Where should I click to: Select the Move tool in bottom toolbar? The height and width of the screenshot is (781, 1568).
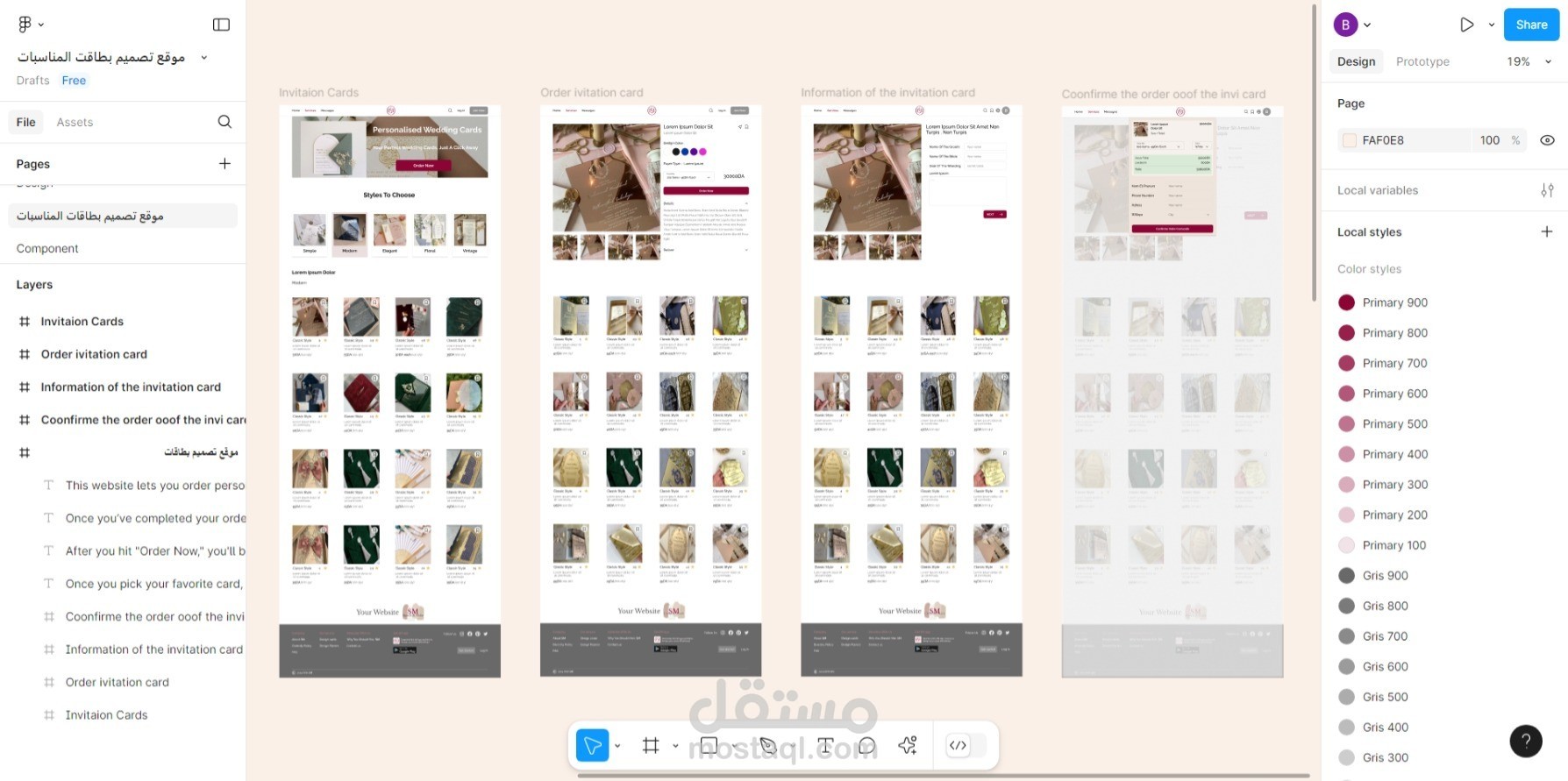pos(593,745)
